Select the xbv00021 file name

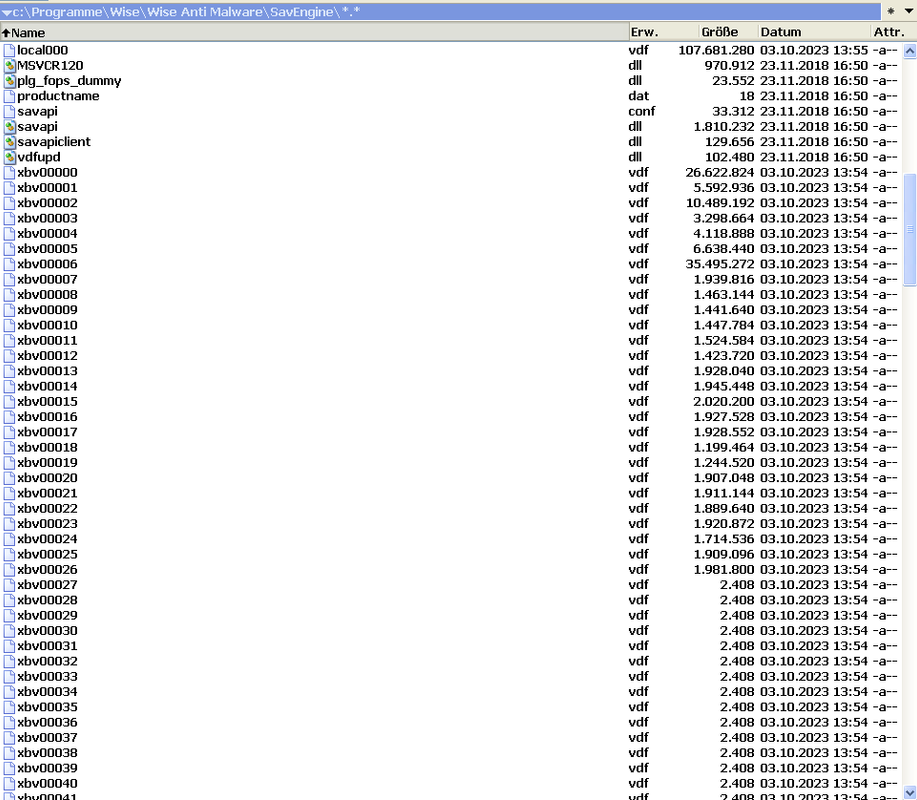(x=47, y=493)
